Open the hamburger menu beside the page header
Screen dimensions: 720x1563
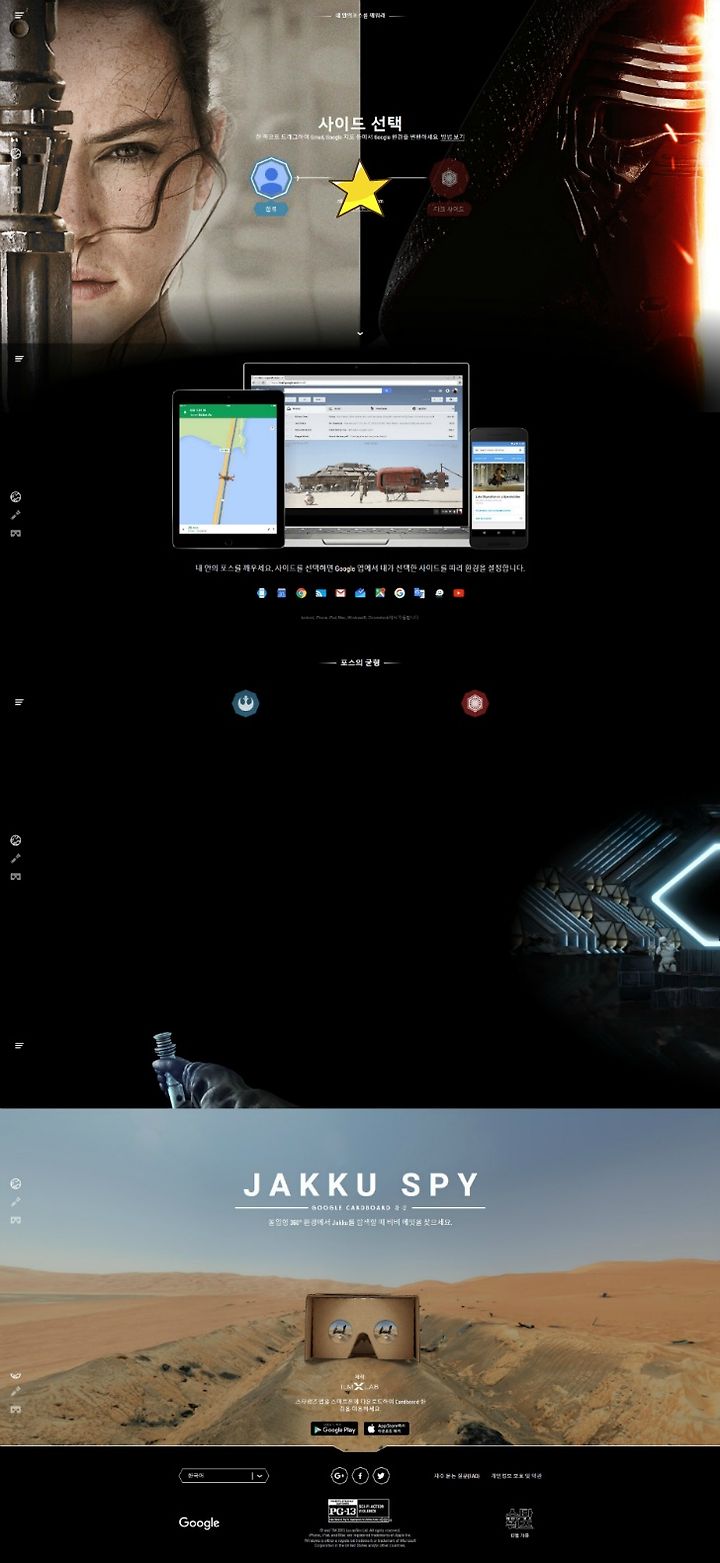tap(19, 16)
